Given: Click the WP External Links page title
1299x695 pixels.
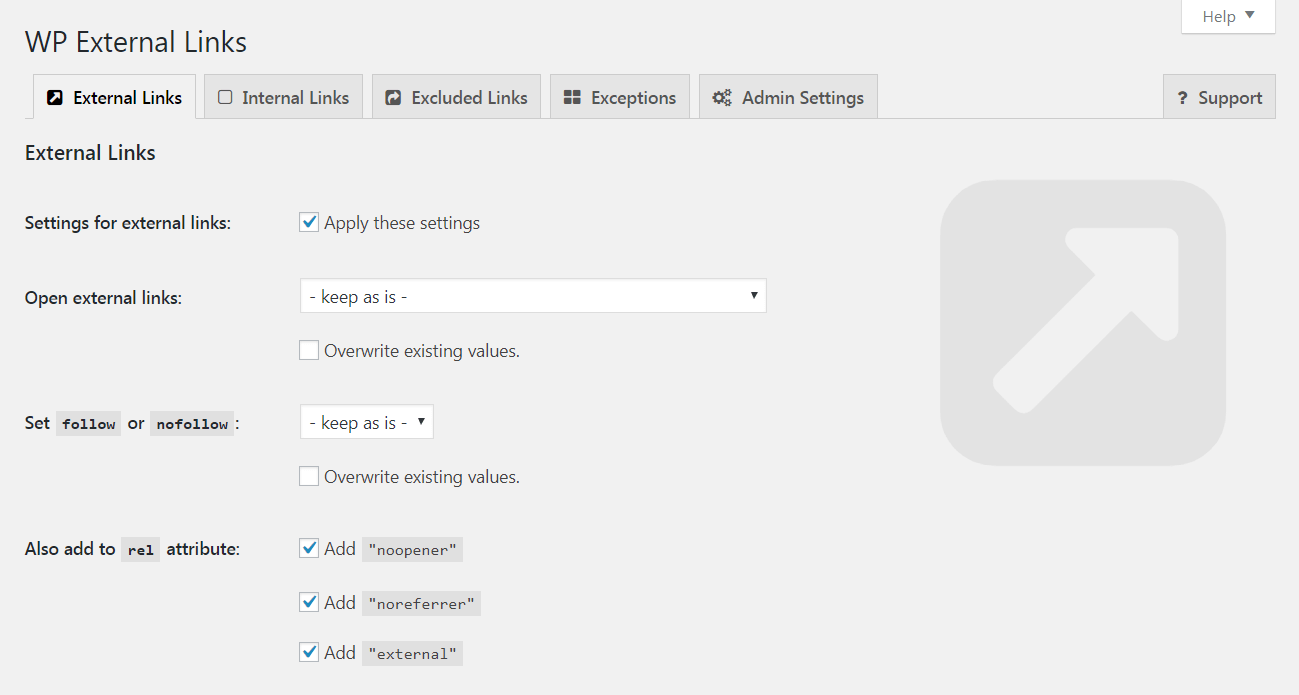Looking at the screenshot, I should (x=136, y=42).
